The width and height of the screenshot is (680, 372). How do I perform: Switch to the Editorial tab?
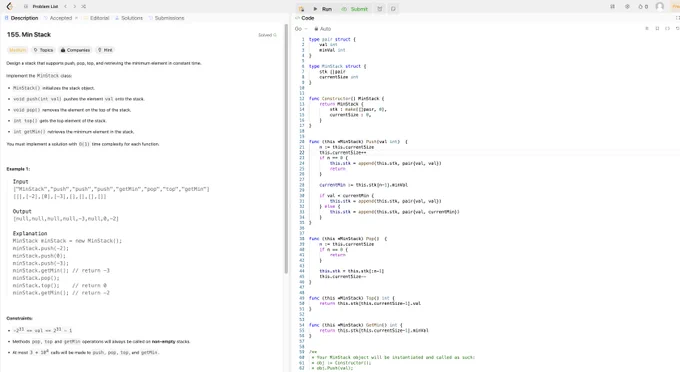pyautogui.click(x=96, y=18)
